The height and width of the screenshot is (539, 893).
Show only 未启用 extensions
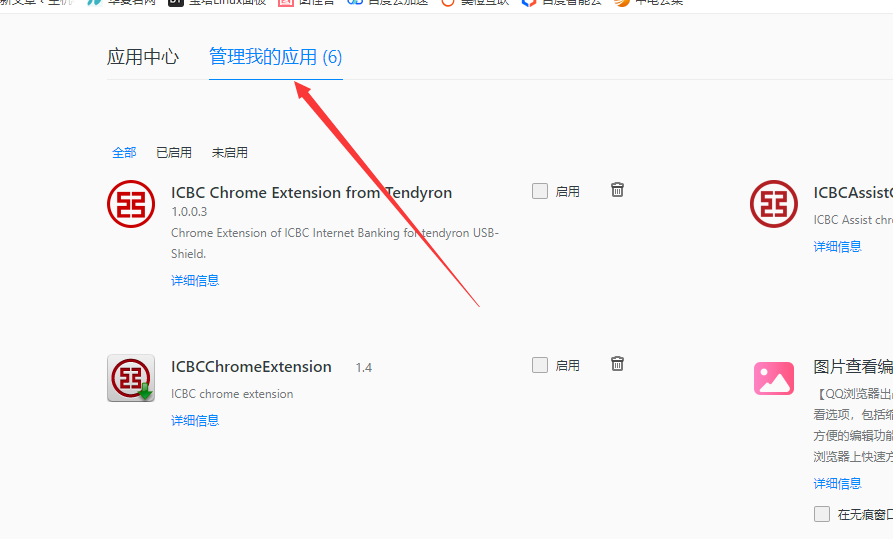click(230, 153)
